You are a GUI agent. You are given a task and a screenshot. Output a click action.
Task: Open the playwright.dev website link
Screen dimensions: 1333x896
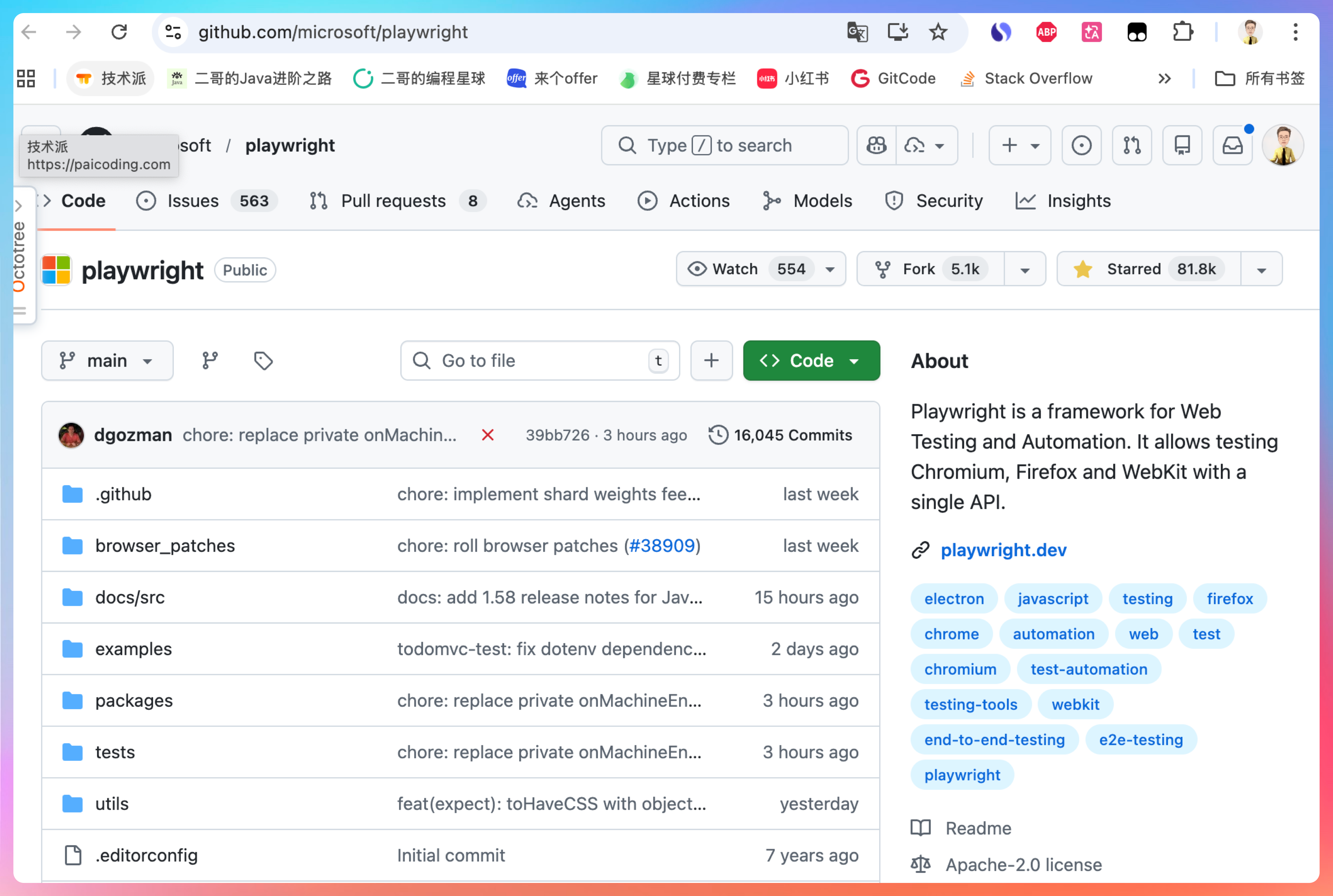pos(1003,550)
